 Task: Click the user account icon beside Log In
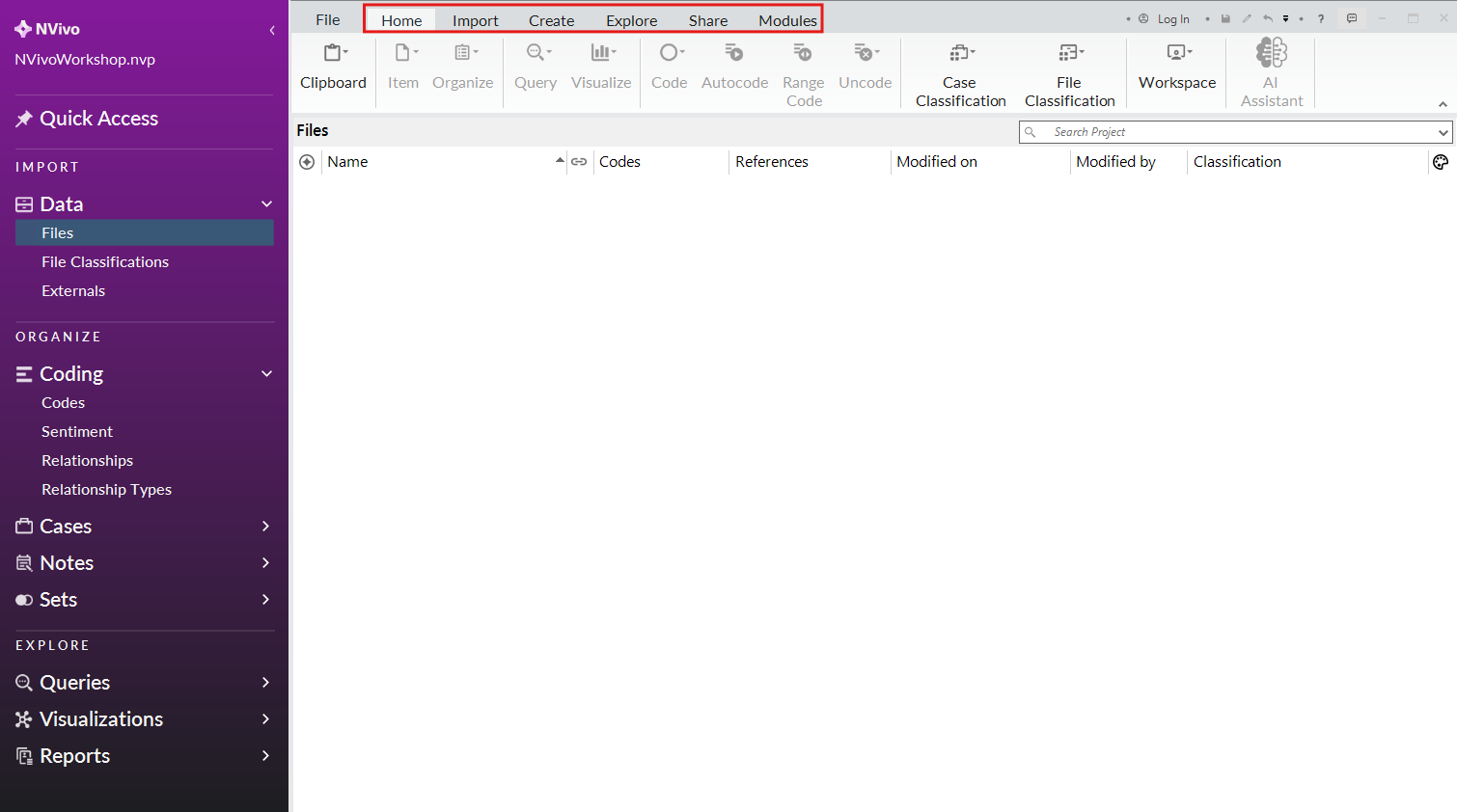point(1143,18)
